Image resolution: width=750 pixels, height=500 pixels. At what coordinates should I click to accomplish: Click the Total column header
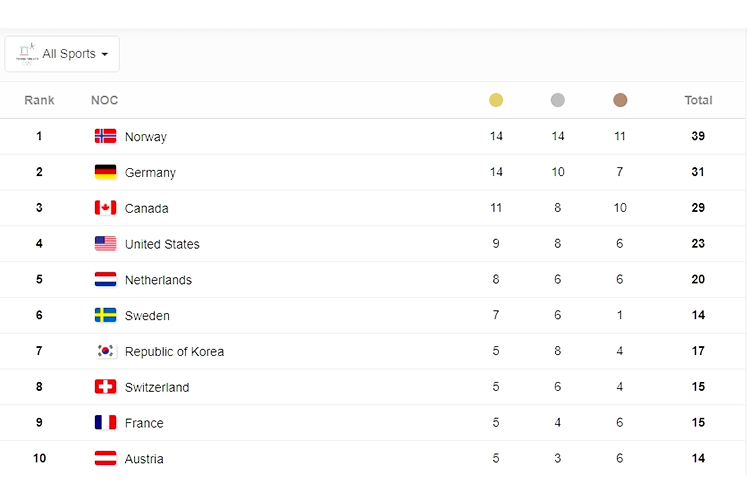pyautogui.click(x=698, y=100)
